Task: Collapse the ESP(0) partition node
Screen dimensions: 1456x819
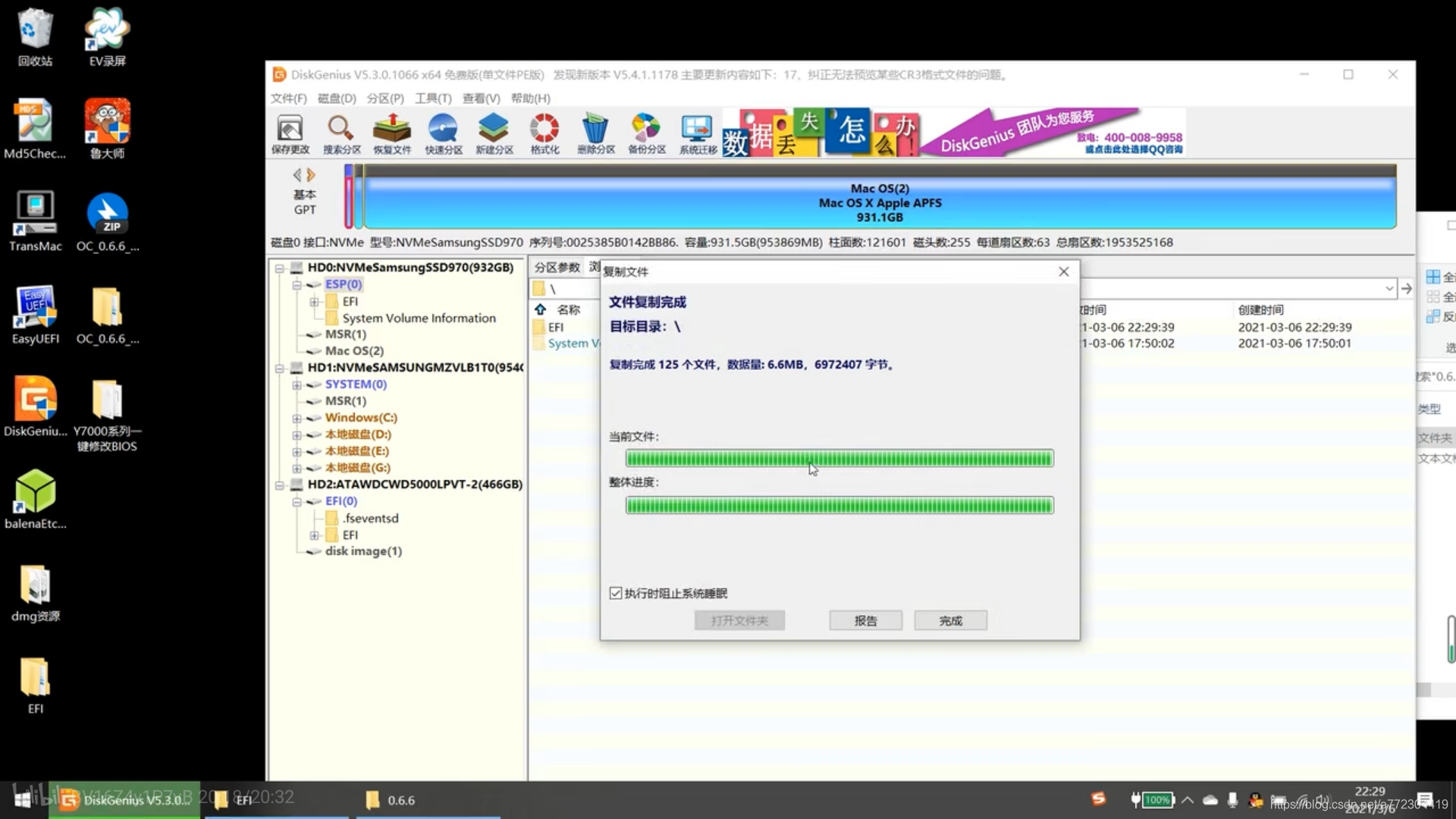Action: tap(297, 284)
